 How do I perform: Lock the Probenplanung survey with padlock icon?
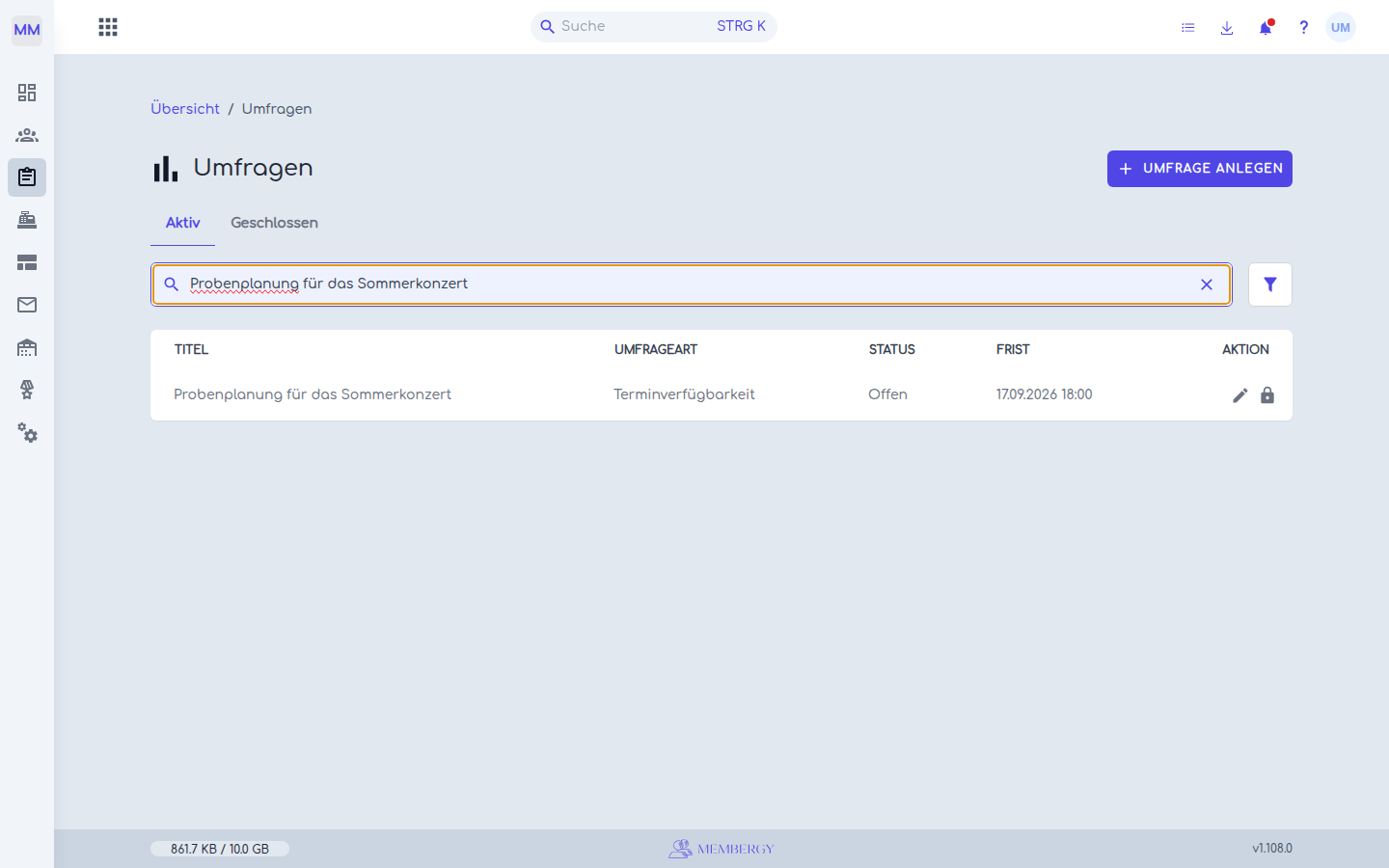click(1267, 395)
